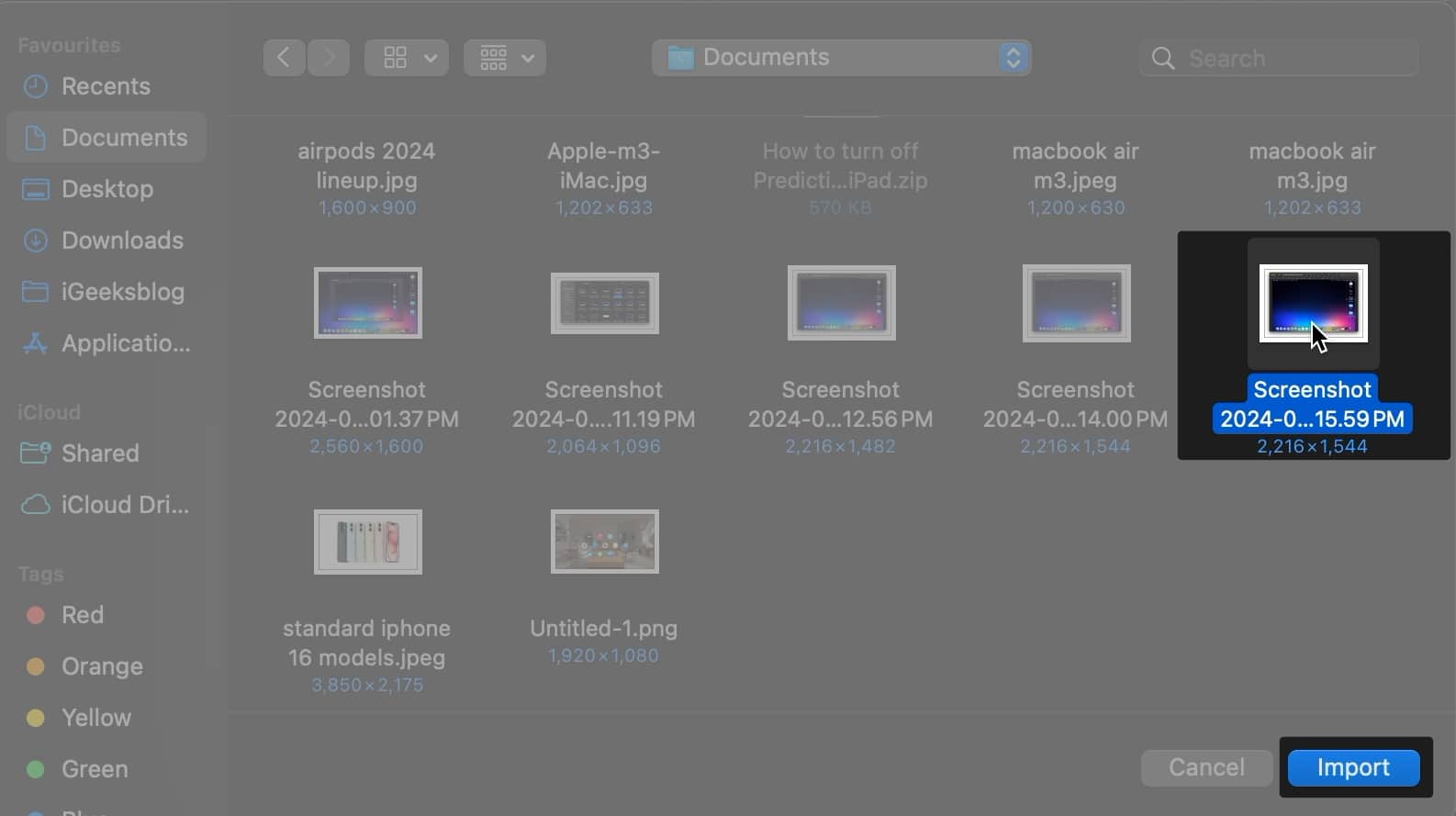Open the Documents location pop-up menu
Screen dimensions: 1456x816
[x=842, y=58]
